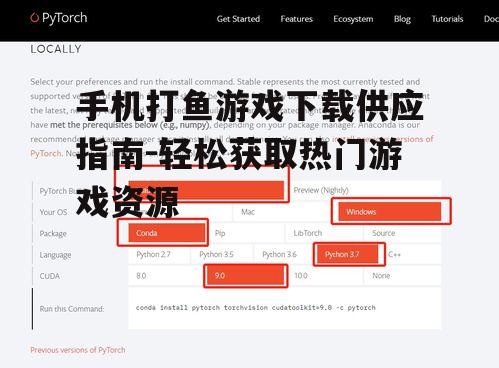Choose Mac as your OS
The image size is (499, 368).
(281, 212)
